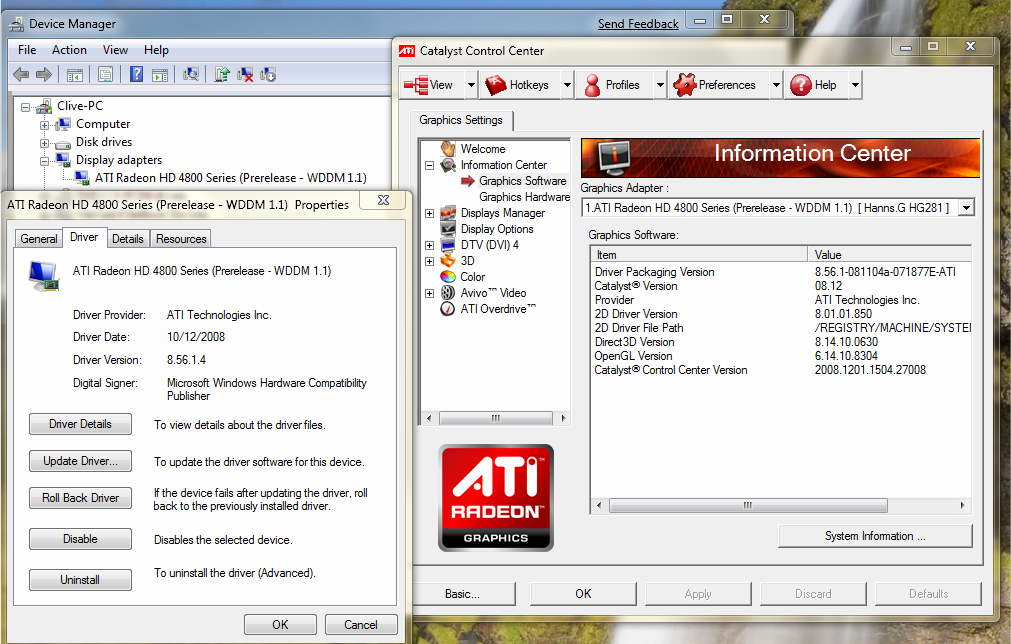Select the Avivo Video tree item
This screenshot has height=644, width=1011.
coord(493,293)
